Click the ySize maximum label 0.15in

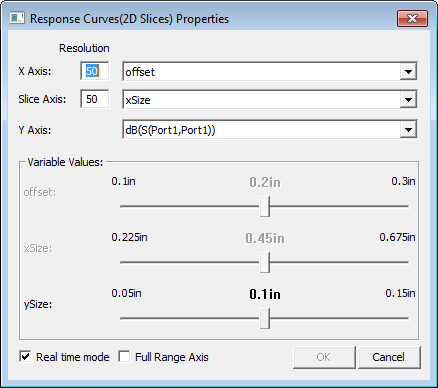pyautogui.click(x=400, y=293)
